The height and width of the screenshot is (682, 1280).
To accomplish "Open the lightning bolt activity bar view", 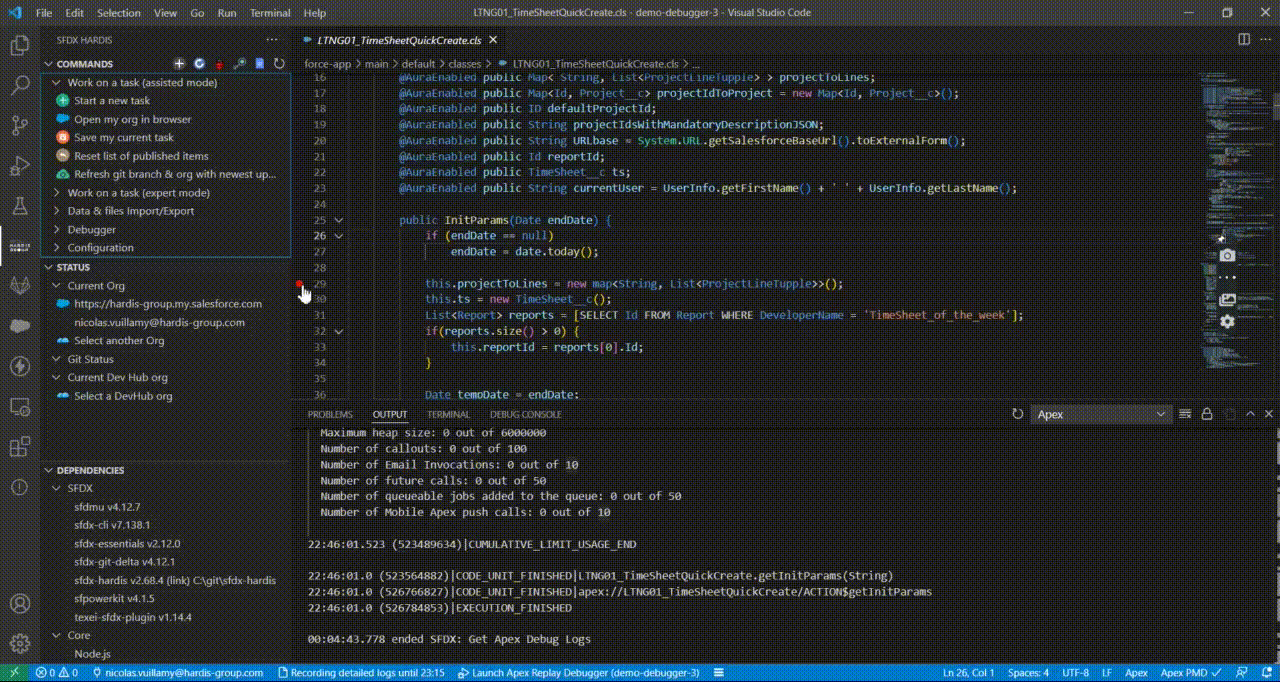I will (x=19, y=366).
